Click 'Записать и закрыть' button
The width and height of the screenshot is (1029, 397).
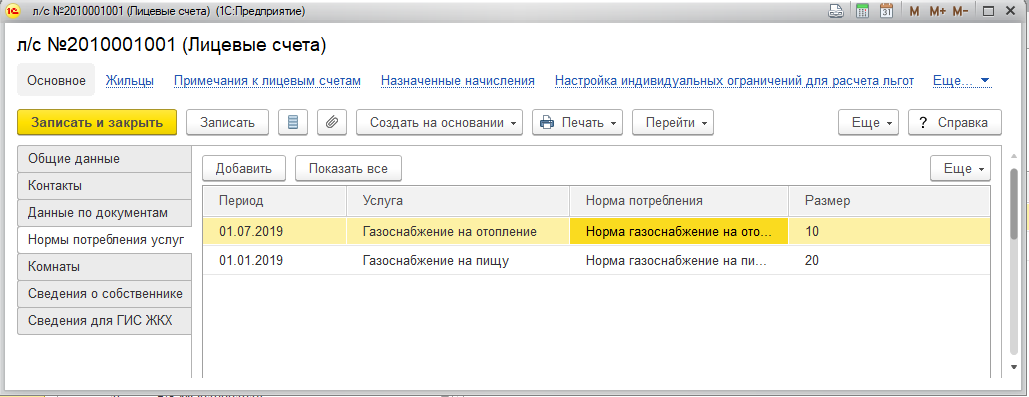point(97,122)
